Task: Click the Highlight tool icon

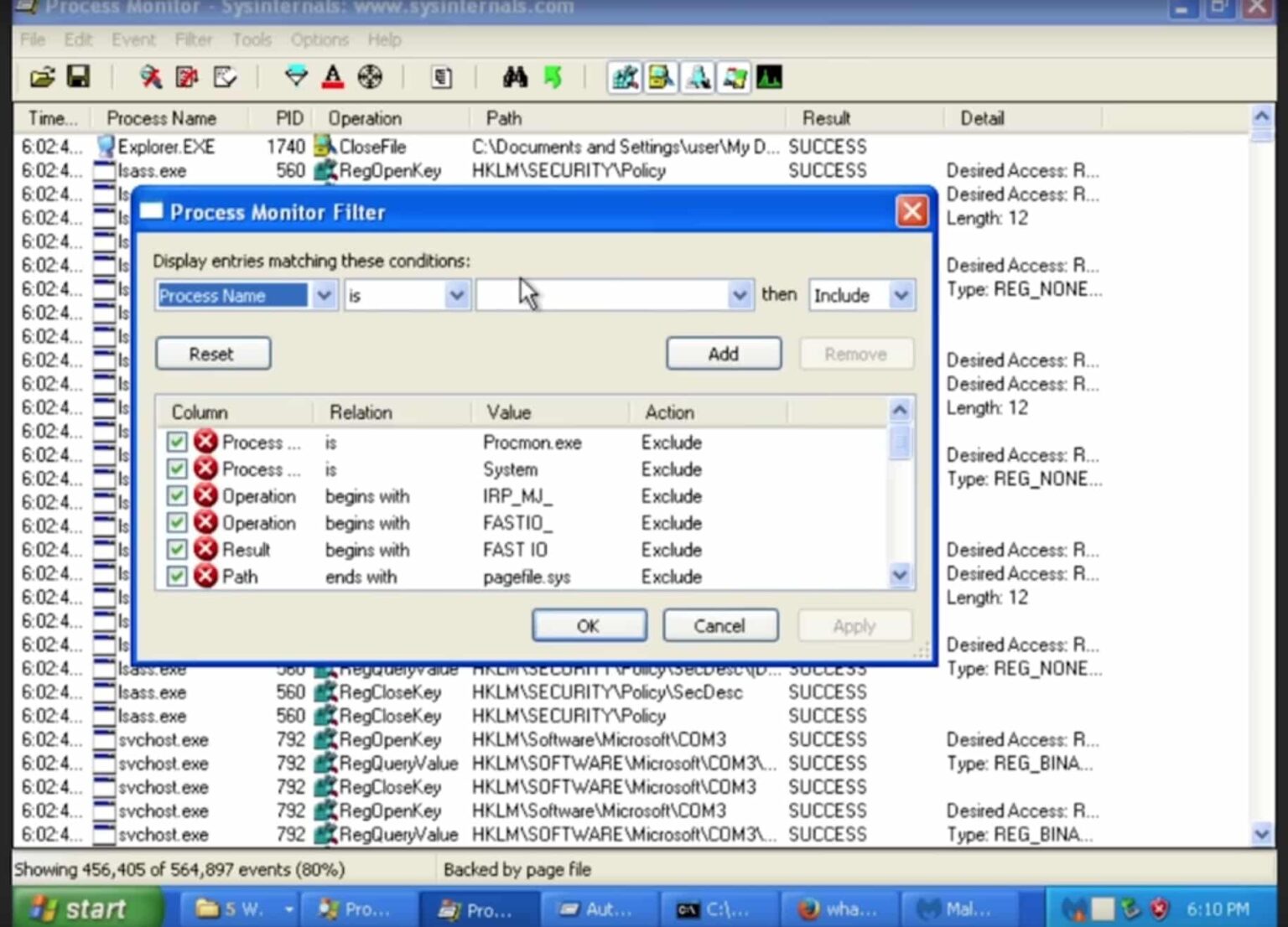Action: click(x=333, y=77)
